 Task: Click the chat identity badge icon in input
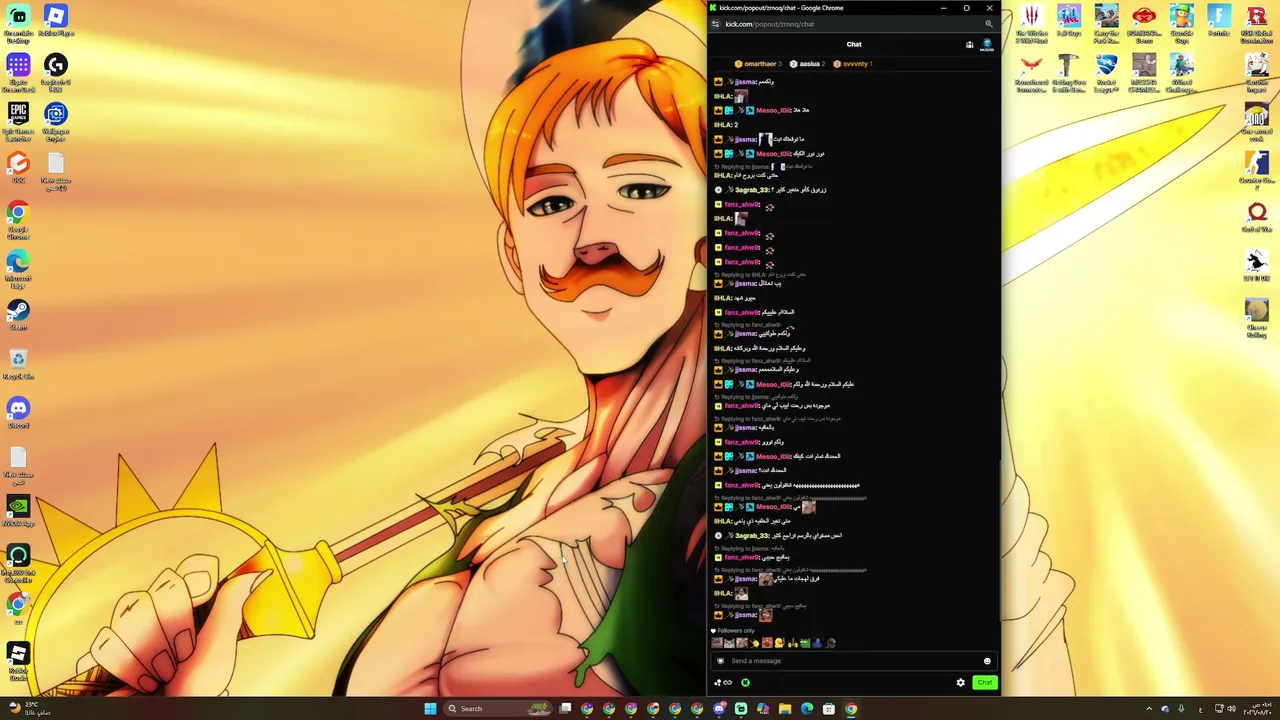[x=720, y=661]
